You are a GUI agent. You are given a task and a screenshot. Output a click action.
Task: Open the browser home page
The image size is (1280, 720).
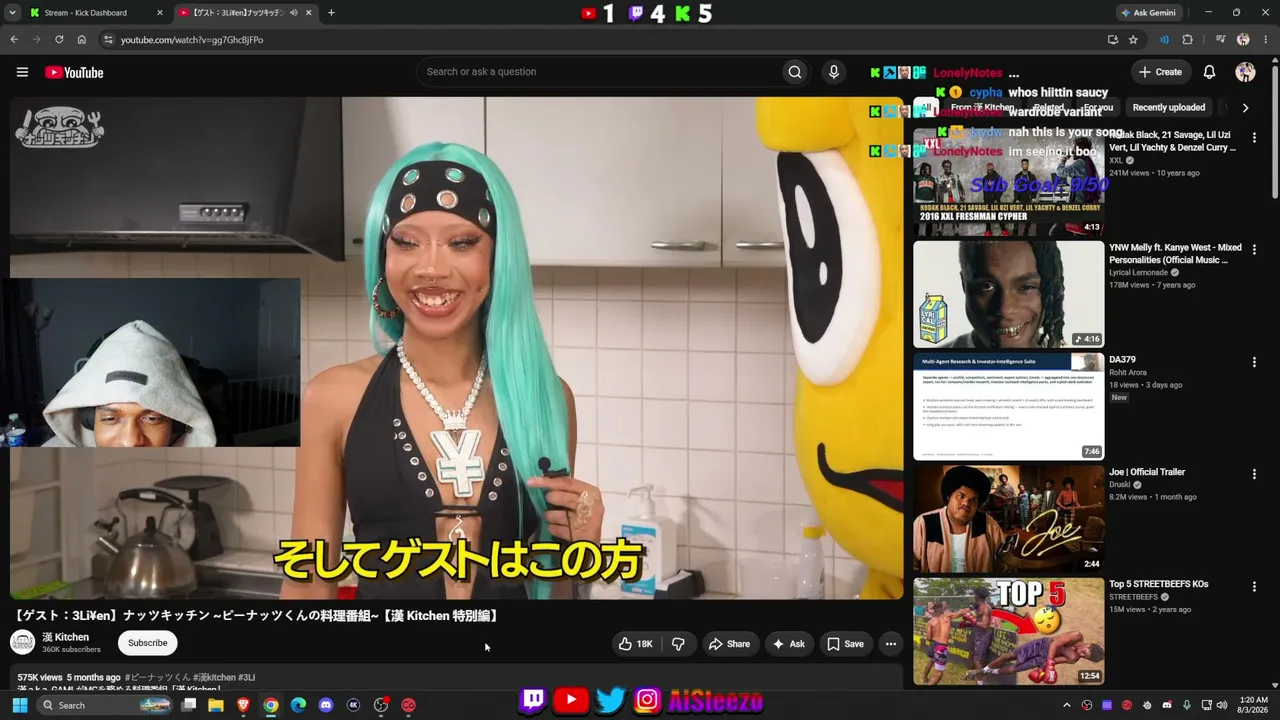[82, 40]
